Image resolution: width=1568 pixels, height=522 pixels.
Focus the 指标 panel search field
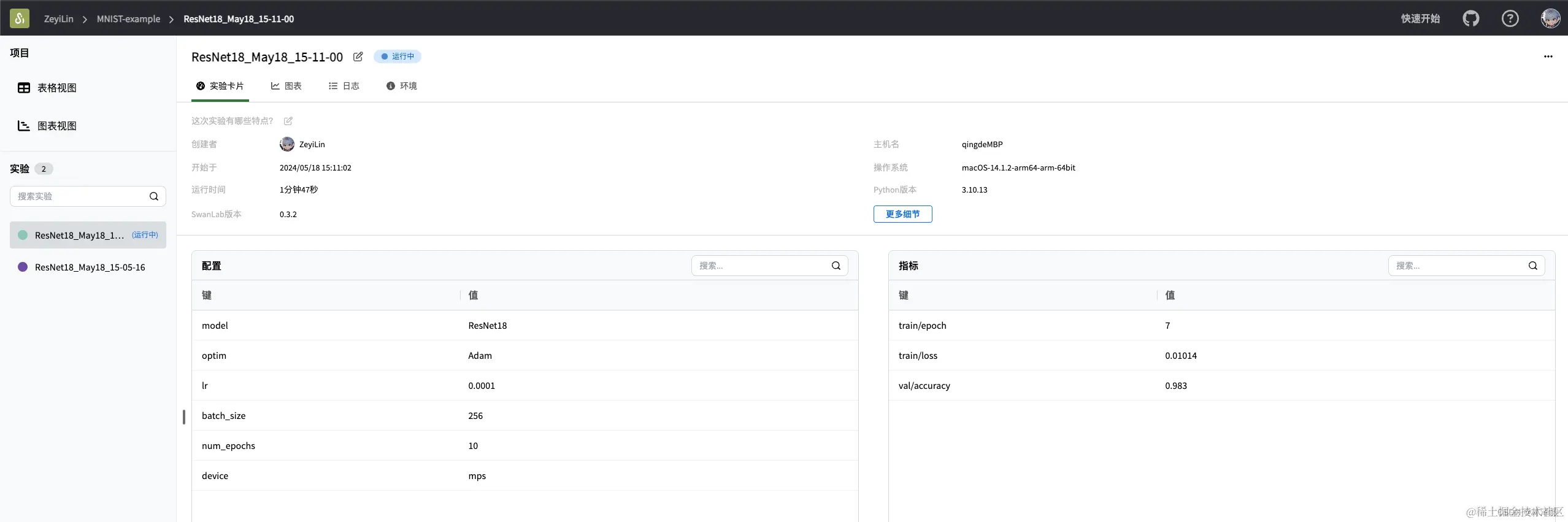1466,266
